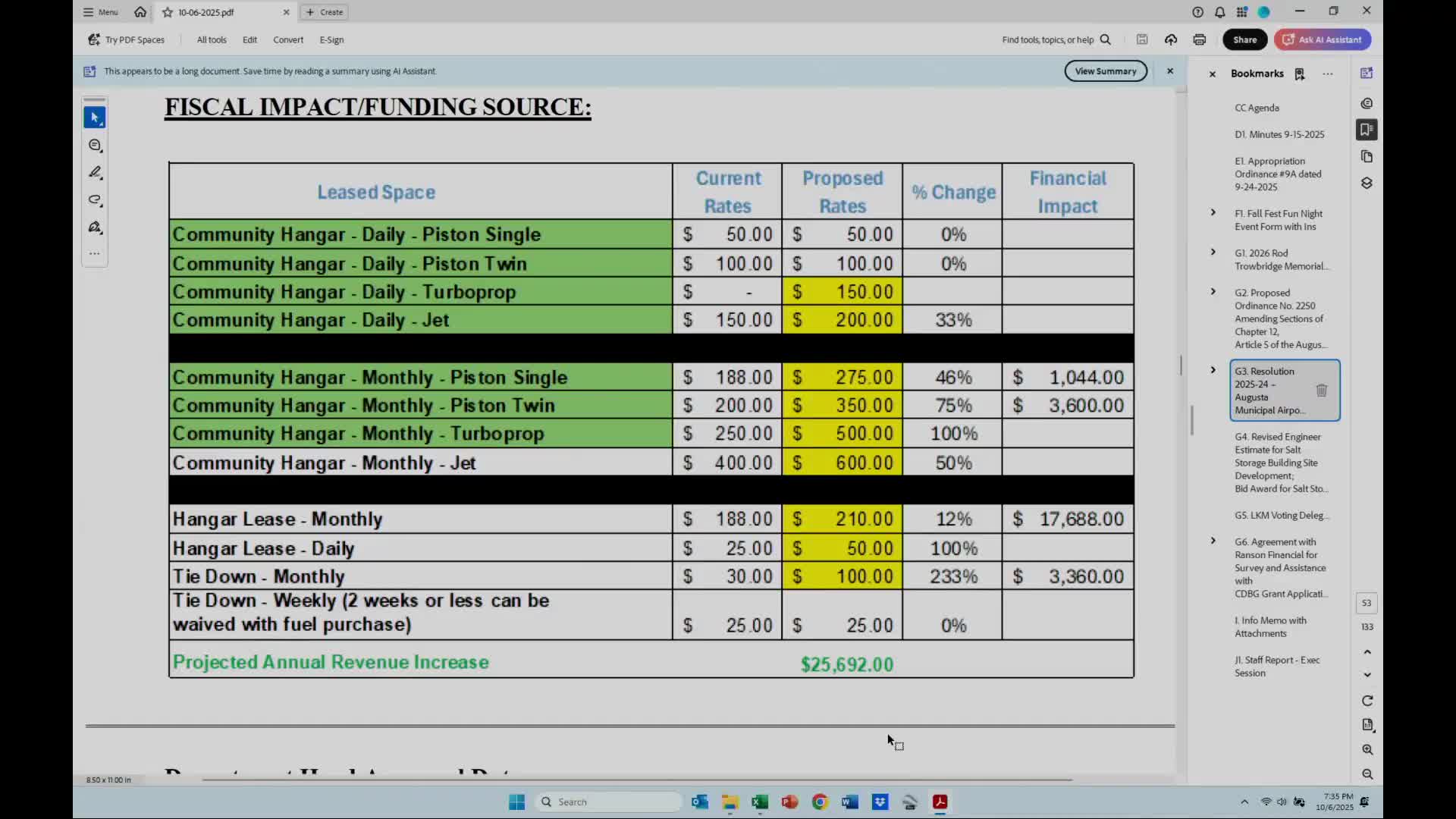This screenshot has height=819, width=1456.
Task: Open the fill and sign tool
Action: [95, 227]
